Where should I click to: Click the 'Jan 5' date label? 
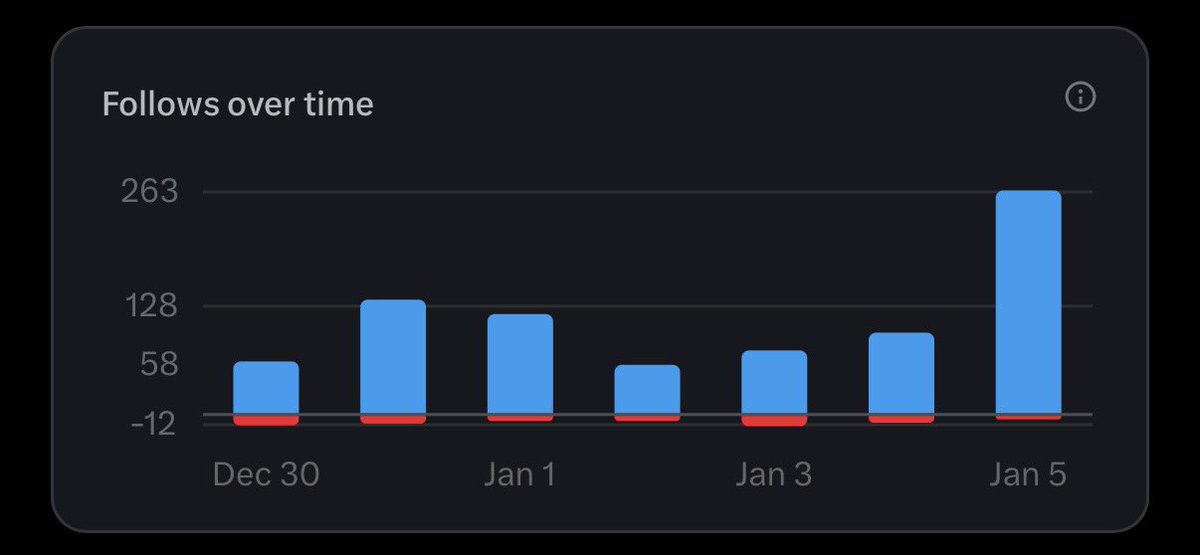click(1029, 474)
